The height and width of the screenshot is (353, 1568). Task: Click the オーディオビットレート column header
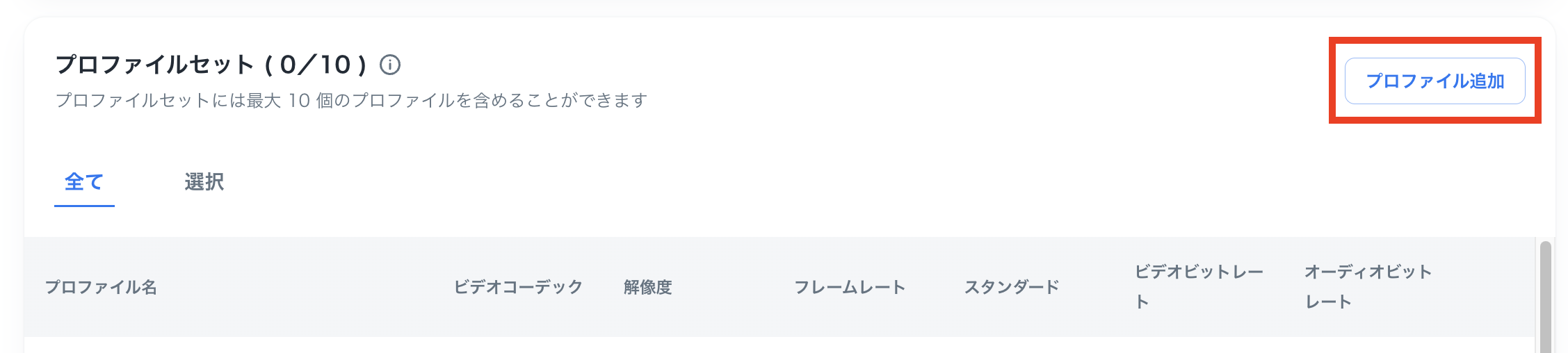click(1367, 286)
